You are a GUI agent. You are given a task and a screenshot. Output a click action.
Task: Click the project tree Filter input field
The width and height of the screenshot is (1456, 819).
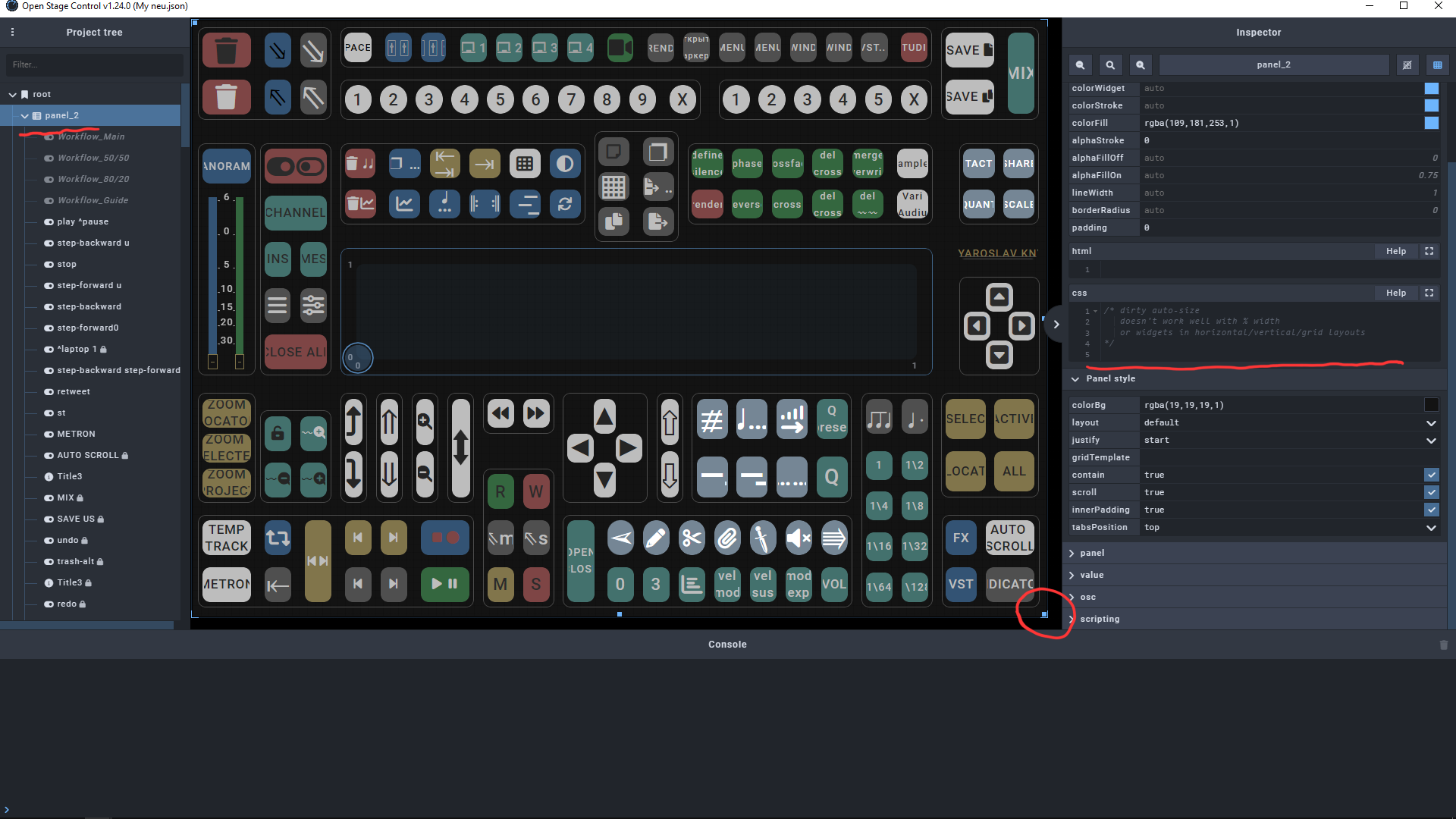click(94, 64)
